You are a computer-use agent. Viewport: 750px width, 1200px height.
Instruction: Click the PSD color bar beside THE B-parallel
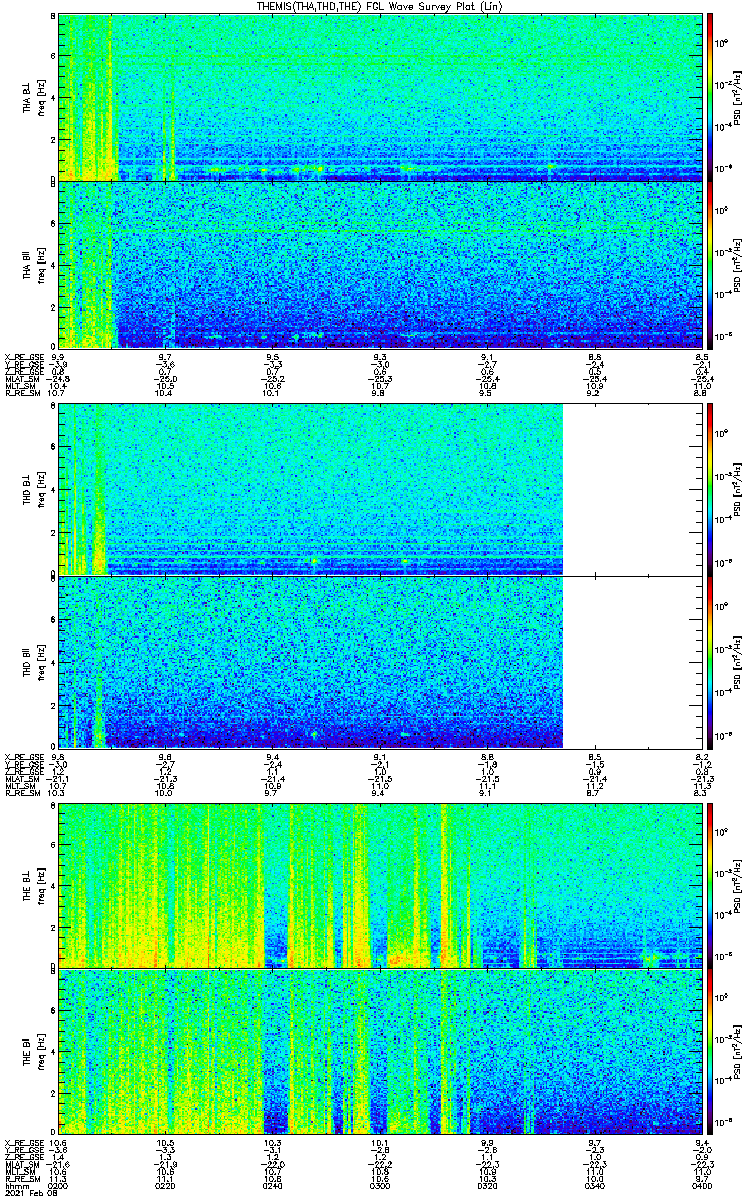(x=710, y=1051)
